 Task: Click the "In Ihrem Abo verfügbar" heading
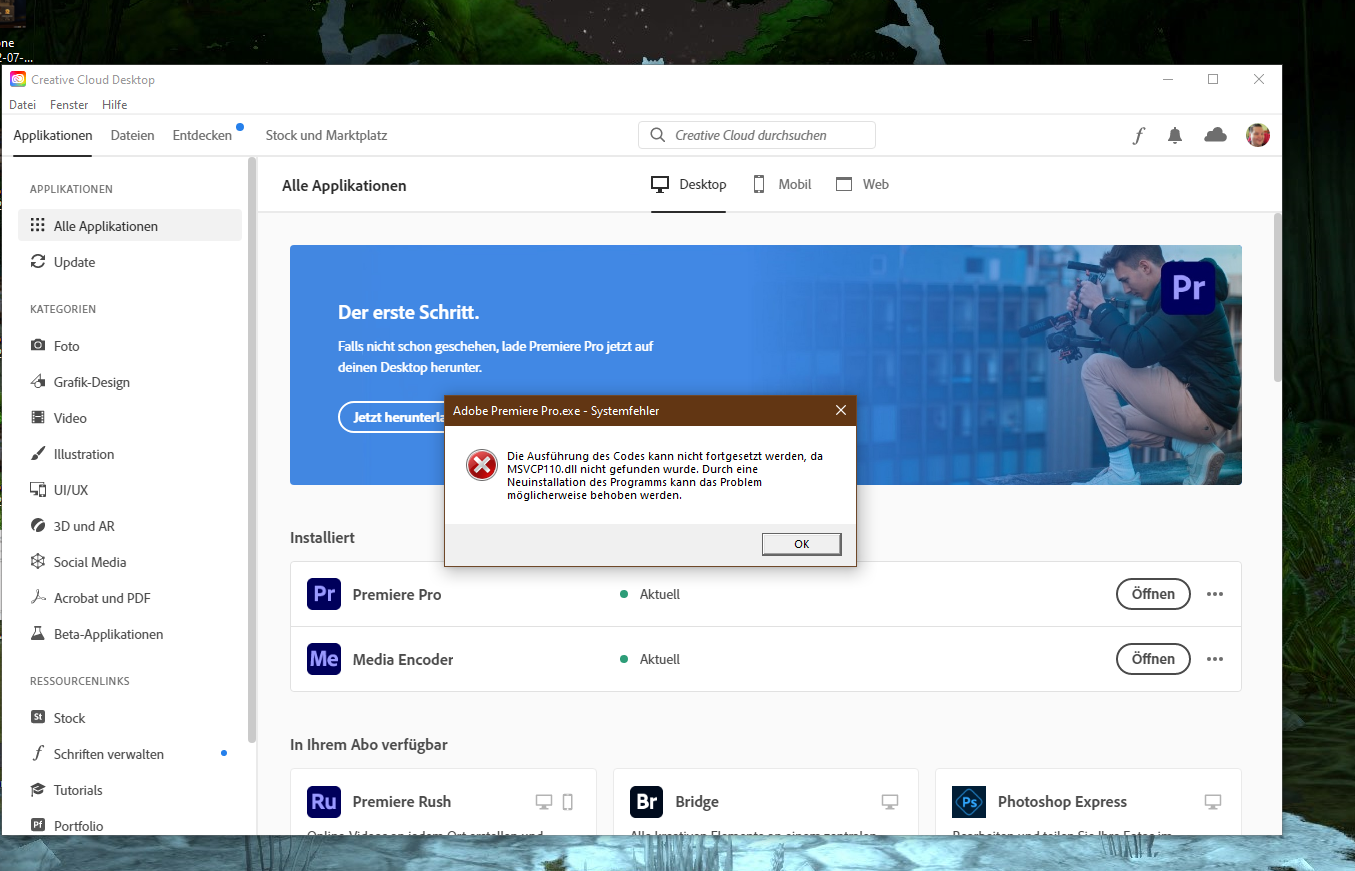pyautogui.click(x=369, y=745)
